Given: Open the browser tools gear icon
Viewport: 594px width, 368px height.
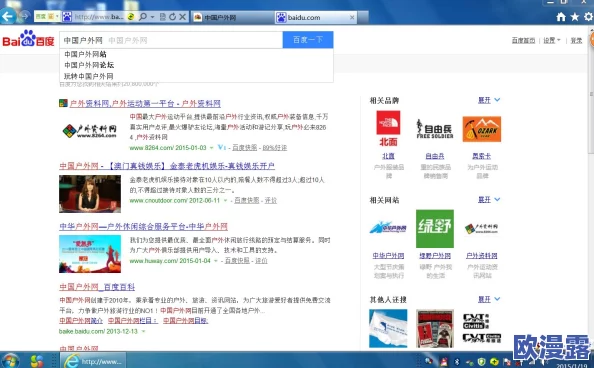Looking at the screenshot, I should [588, 17].
